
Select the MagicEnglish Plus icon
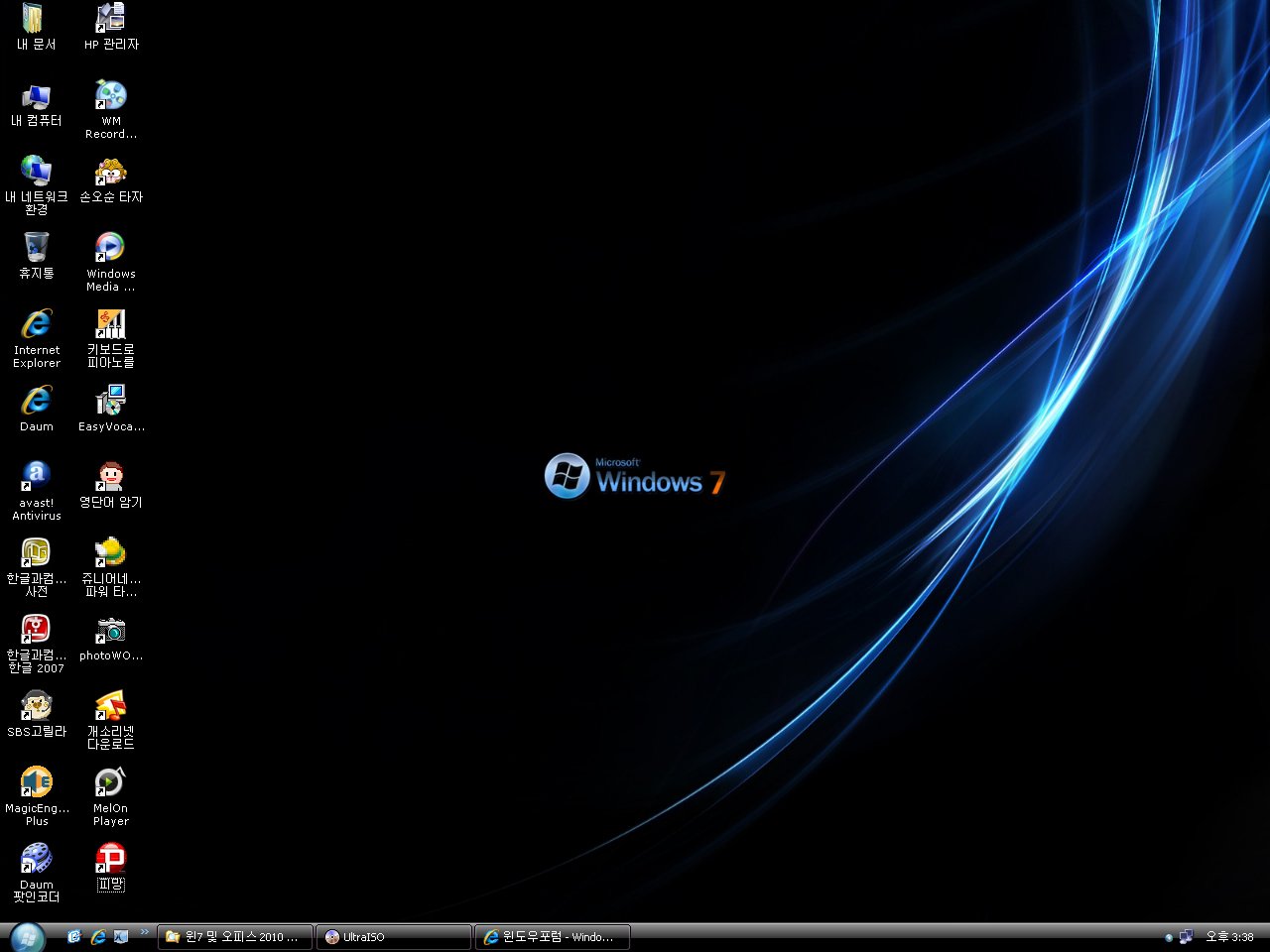(x=36, y=796)
